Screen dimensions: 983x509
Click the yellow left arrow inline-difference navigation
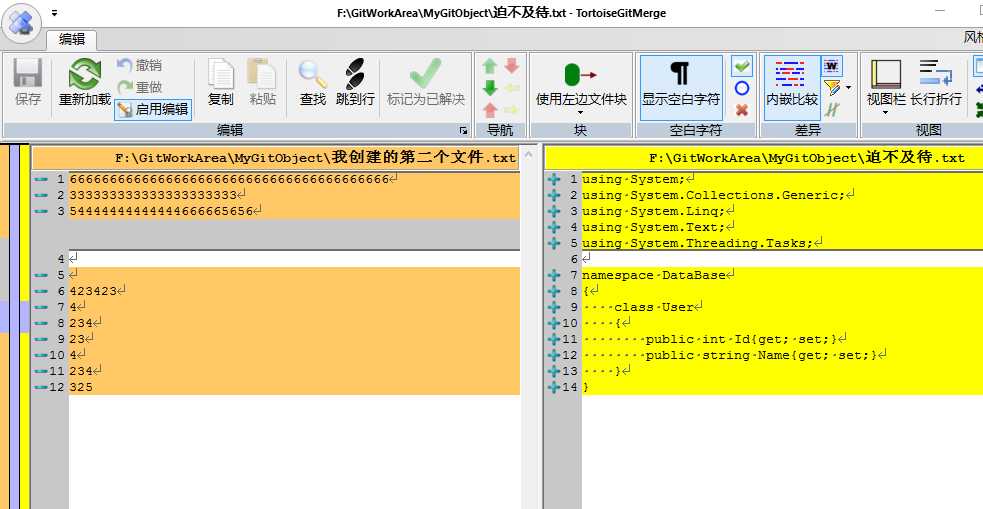(512, 88)
